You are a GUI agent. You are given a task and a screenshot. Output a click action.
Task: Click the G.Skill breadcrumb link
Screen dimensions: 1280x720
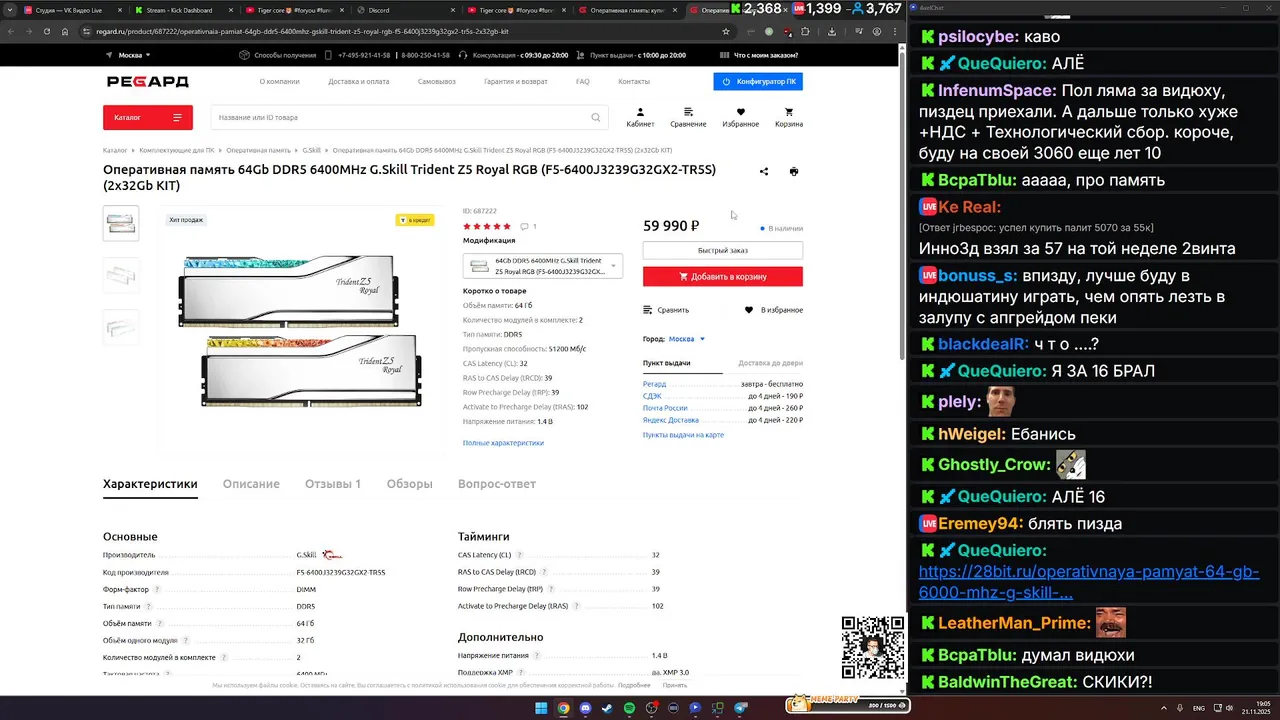312,150
